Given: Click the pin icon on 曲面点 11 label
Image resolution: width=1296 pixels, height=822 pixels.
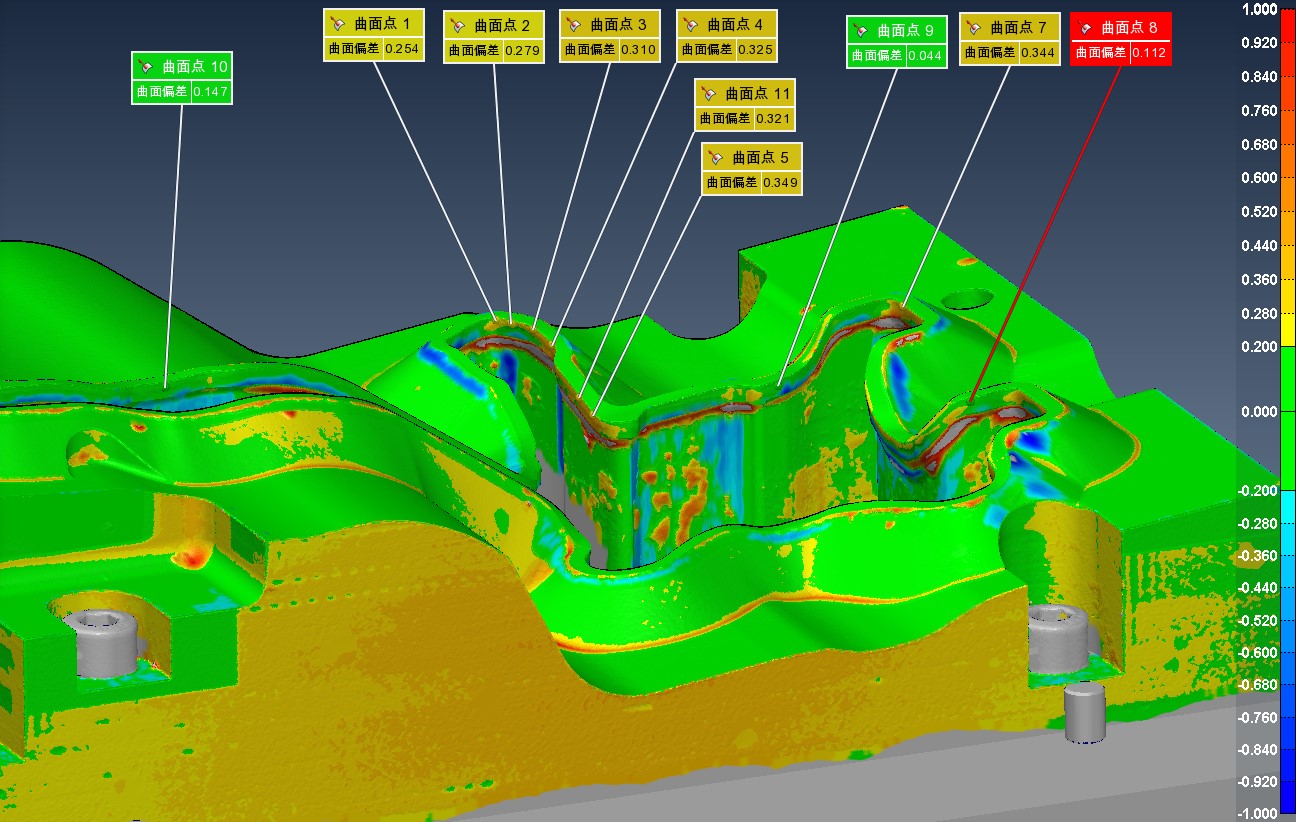Looking at the screenshot, I should [709, 93].
